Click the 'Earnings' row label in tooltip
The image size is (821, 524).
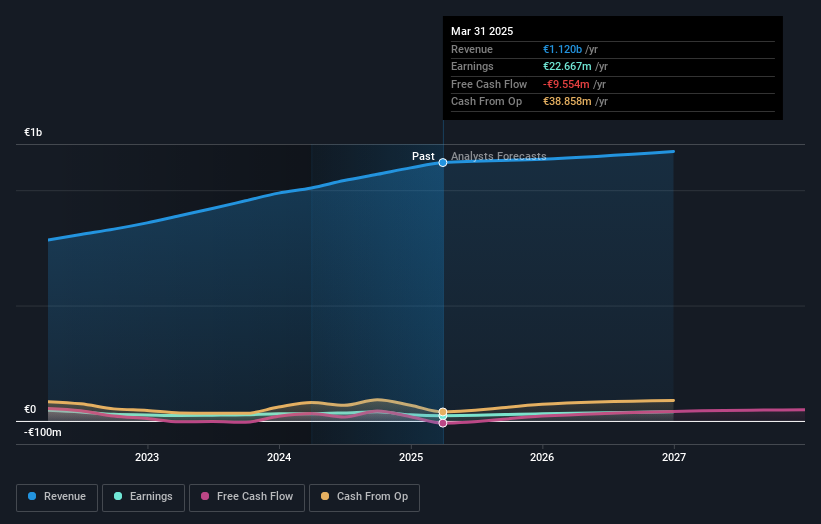point(472,66)
